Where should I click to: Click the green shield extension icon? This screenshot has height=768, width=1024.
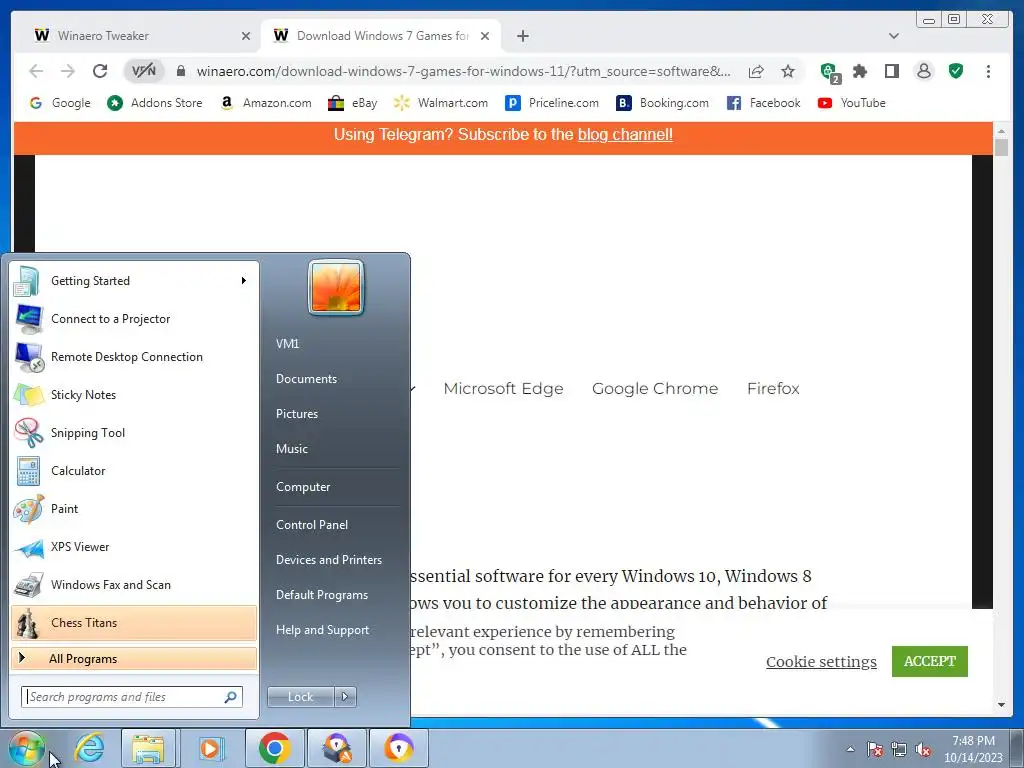point(956,71)
